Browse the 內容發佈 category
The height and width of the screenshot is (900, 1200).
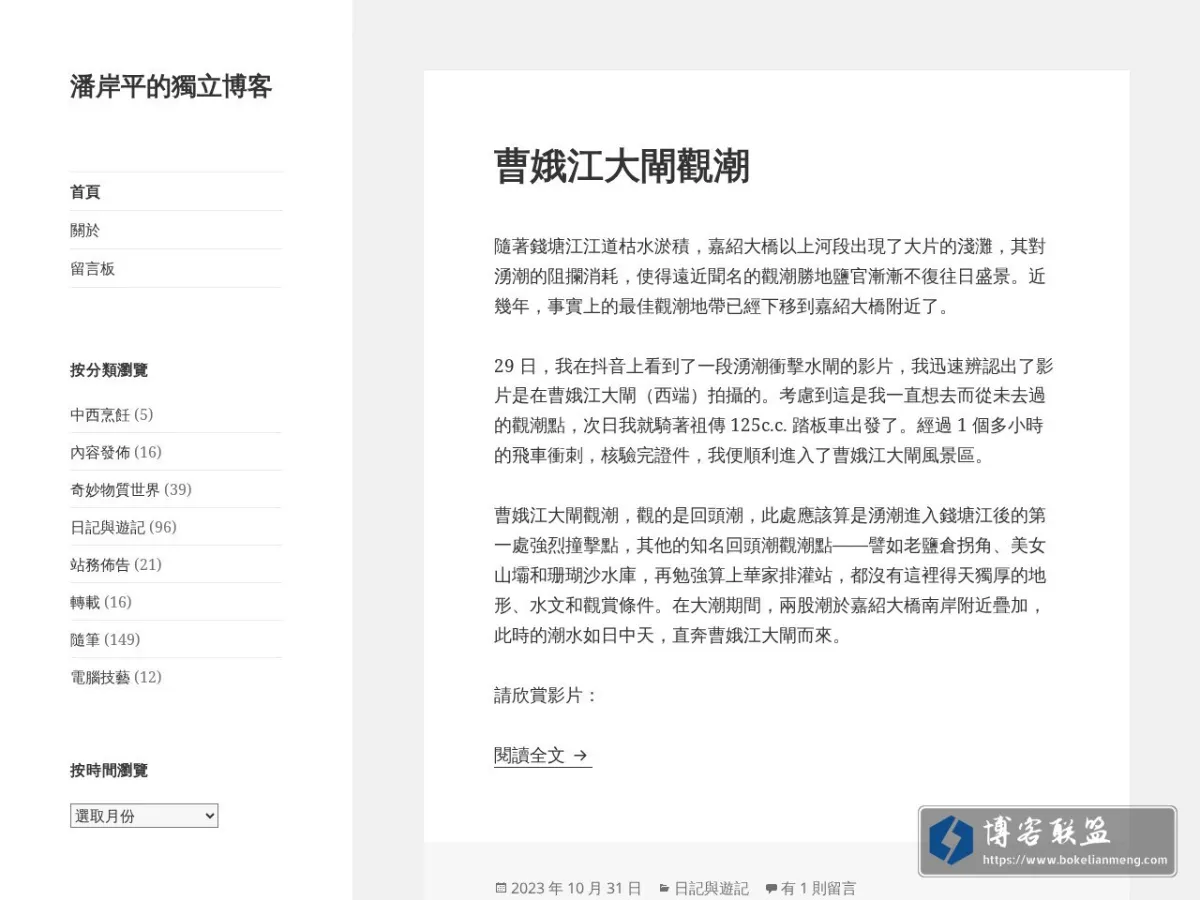pyautogui.click(x=100, y=452)
